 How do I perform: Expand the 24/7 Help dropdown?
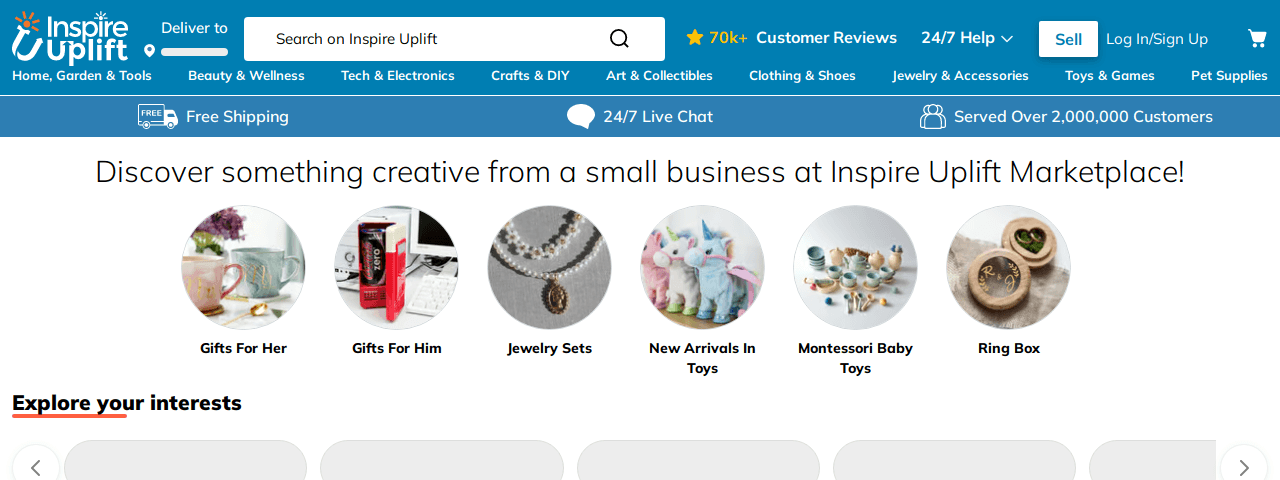point(967,38)
